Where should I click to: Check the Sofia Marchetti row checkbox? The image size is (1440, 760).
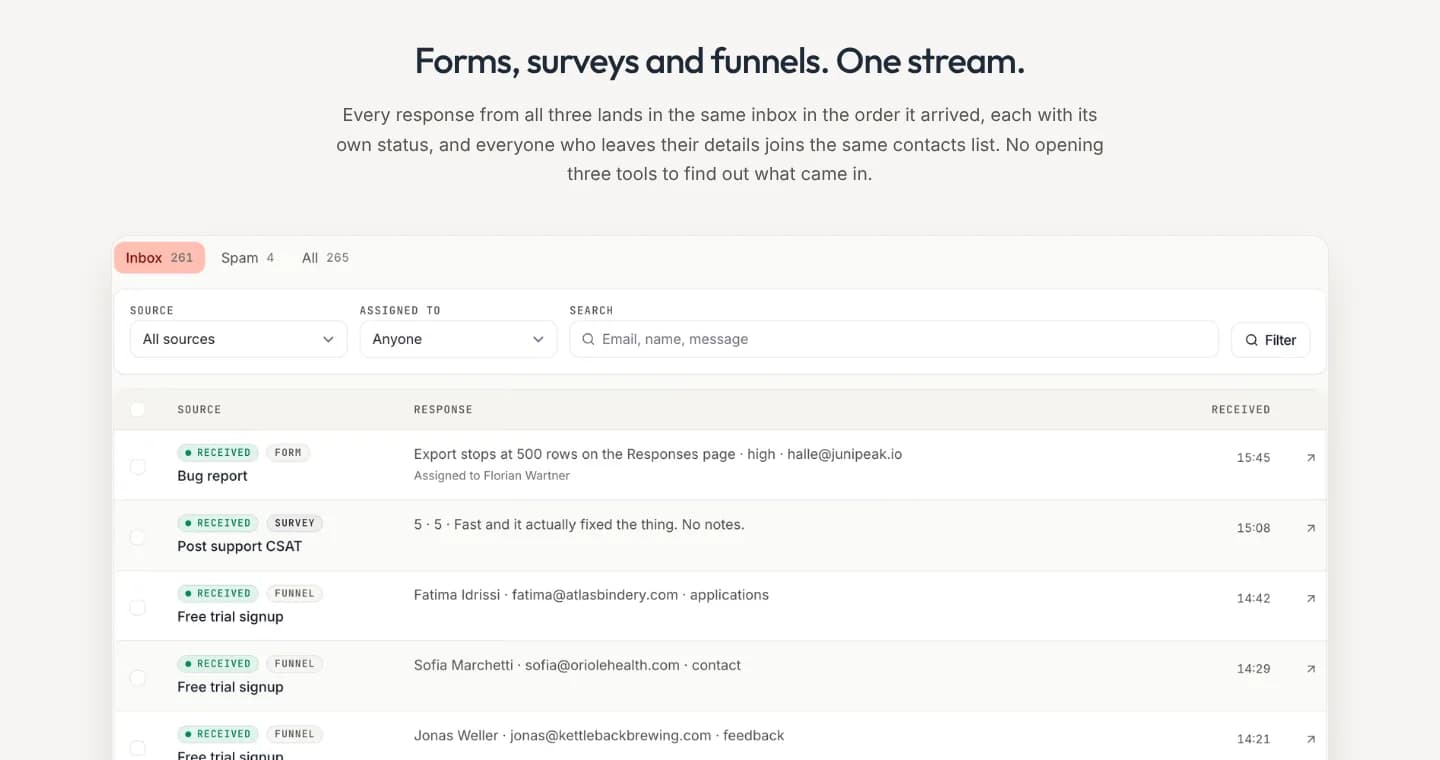(x=138, y=677)
